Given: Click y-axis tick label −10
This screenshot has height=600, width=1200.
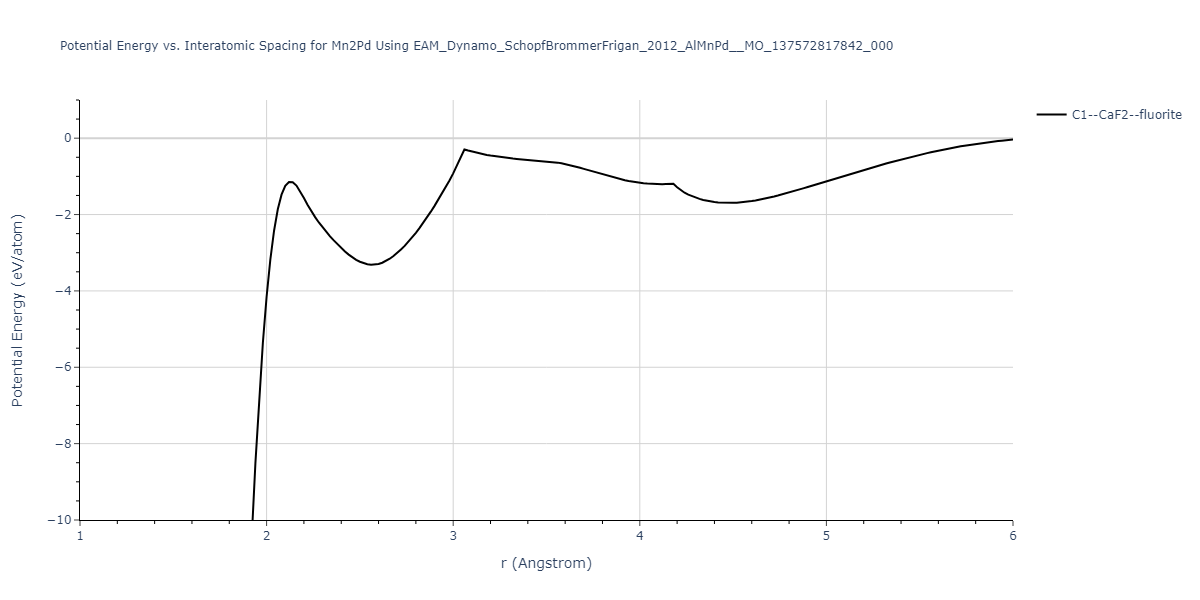Looking at the screenshot, I should pyautogui.click(x=60, y=520).
